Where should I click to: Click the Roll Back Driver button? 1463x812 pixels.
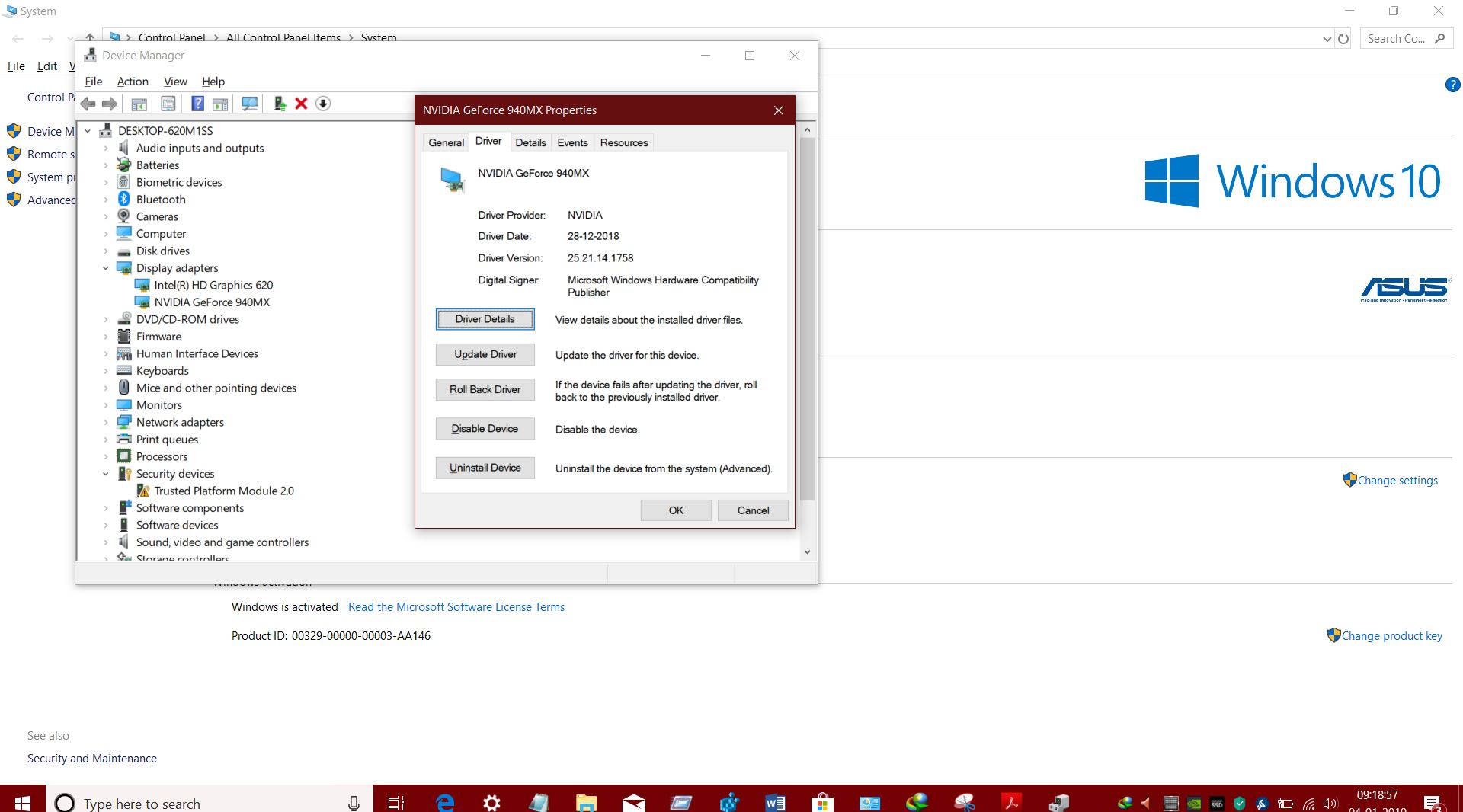click(485, 389)
